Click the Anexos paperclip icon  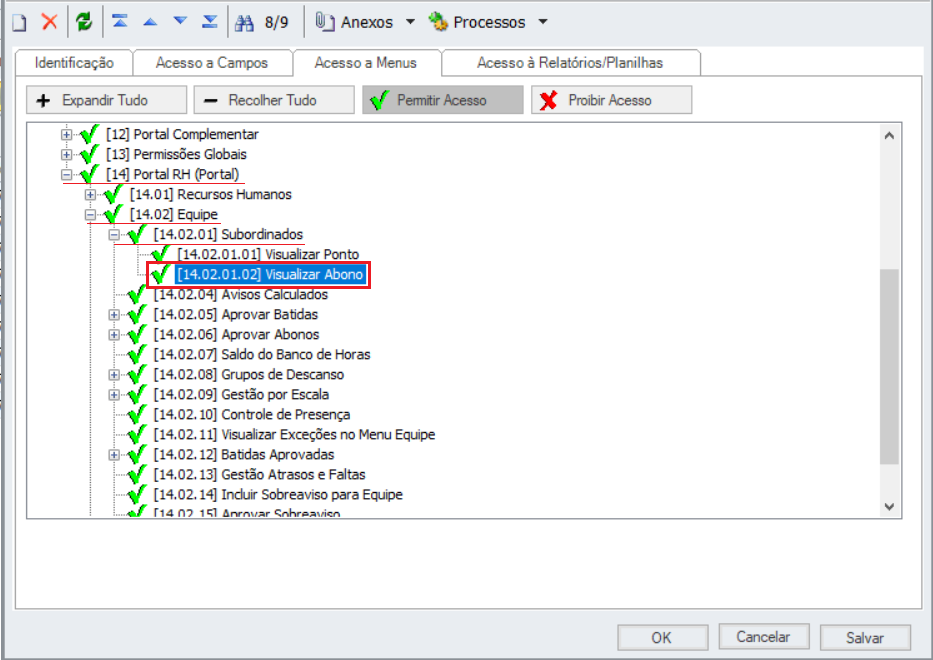coord(324,22)
